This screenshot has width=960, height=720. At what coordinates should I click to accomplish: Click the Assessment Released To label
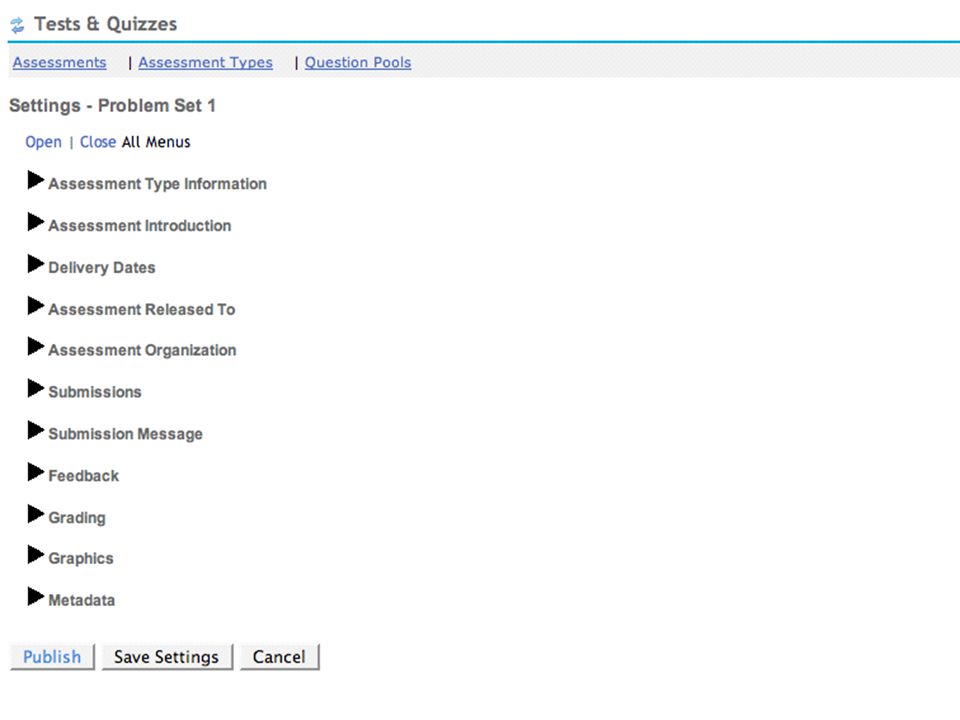coord(141,310)
